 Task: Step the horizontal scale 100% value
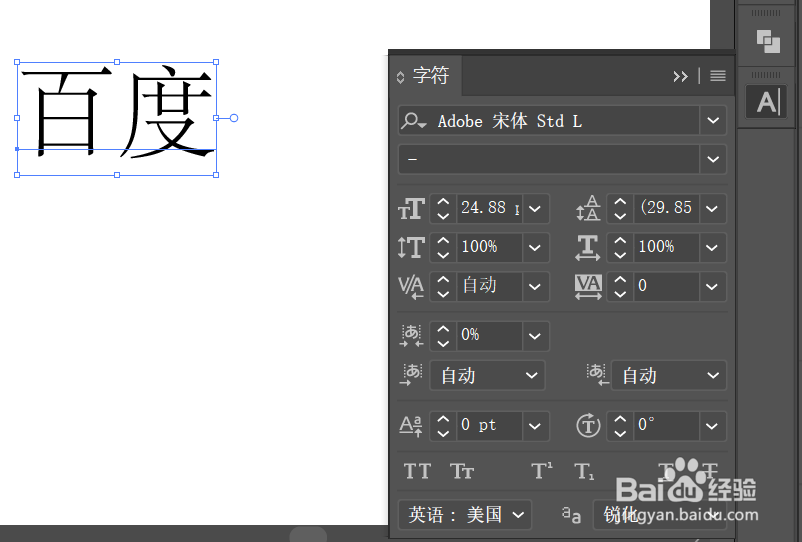point(620,247)
